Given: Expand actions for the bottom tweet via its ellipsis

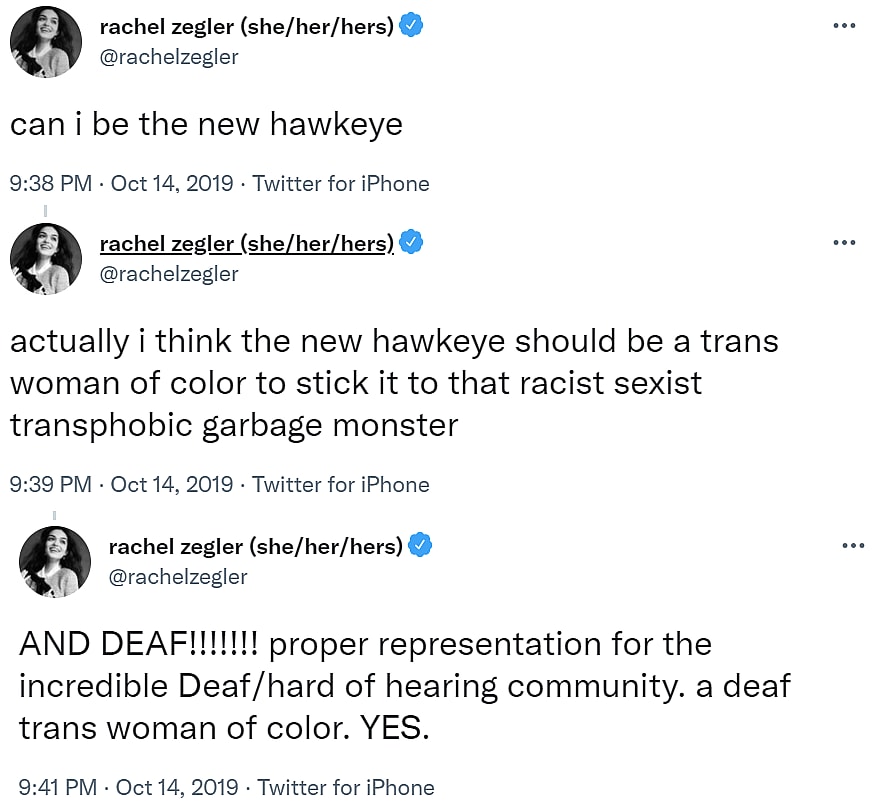Looking at the screenshot, I should [x=853, y=544].
